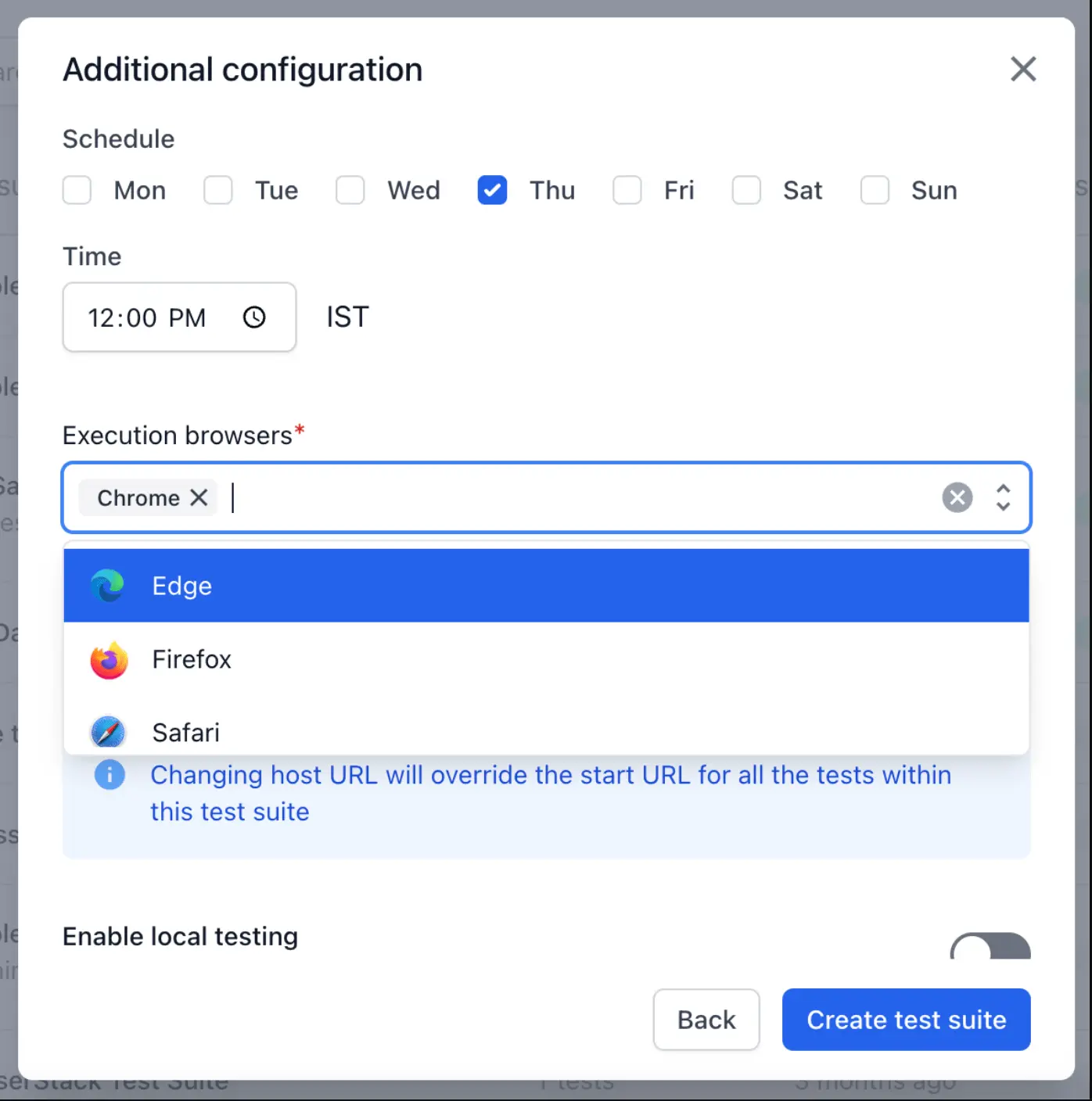Image resolution: width=1092 pixels, height=1101 pixels.
Task: Click the blue info icon
Action: pyautogui.click(x=110, y=775)
